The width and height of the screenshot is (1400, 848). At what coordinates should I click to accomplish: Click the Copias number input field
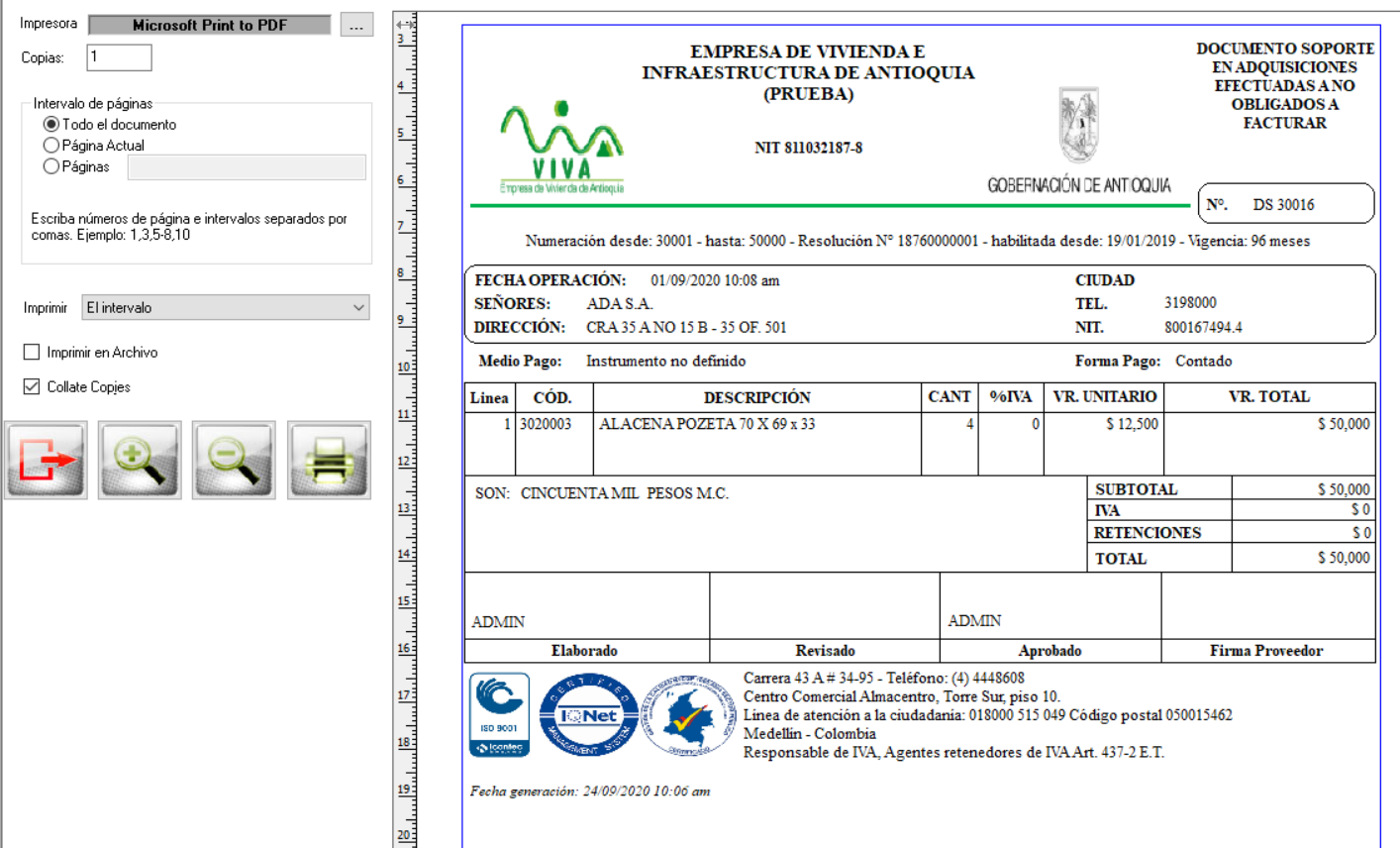pos(119,57)
